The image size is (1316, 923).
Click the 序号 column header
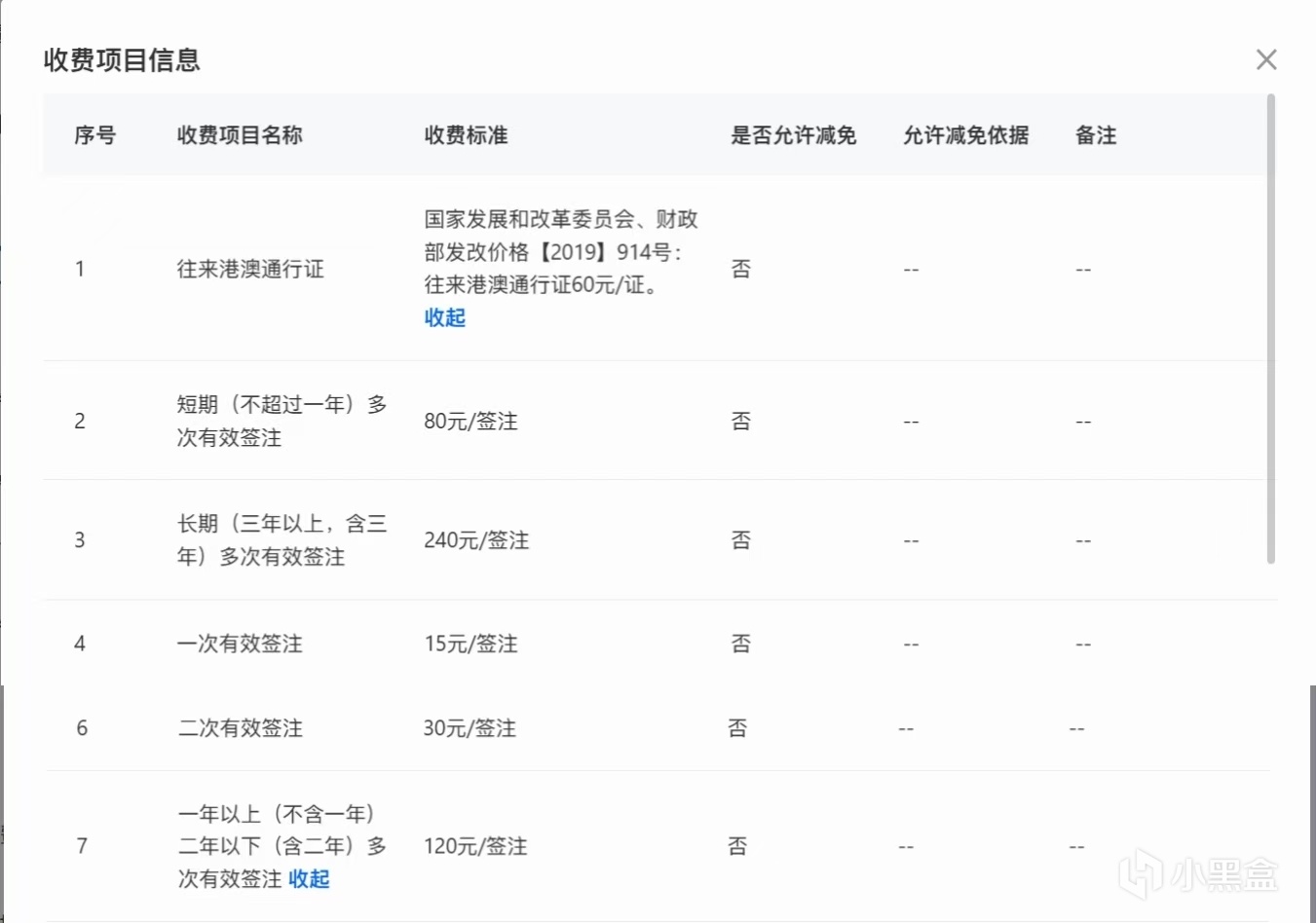point(94,135)
